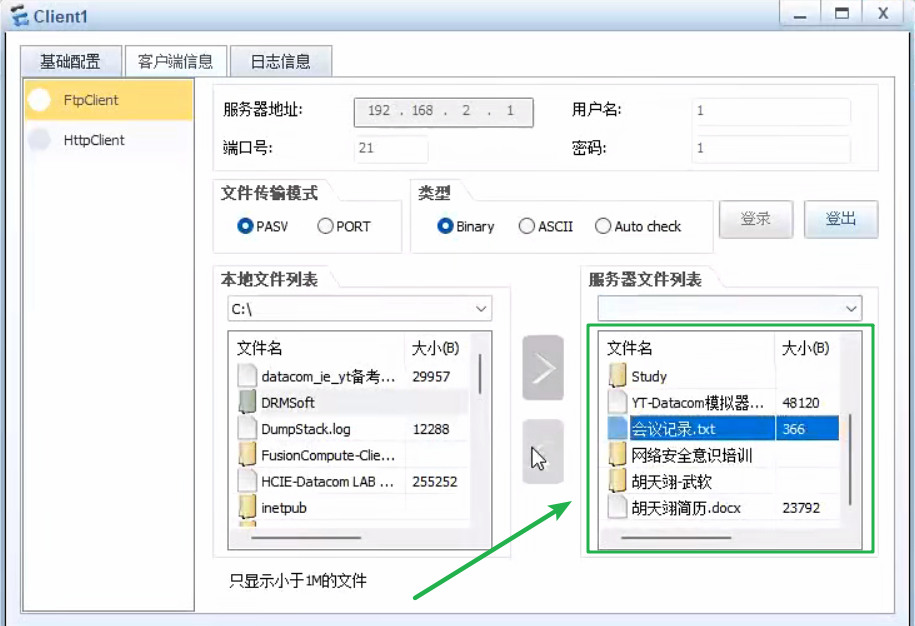Click size value 48120 in server list

801,403
